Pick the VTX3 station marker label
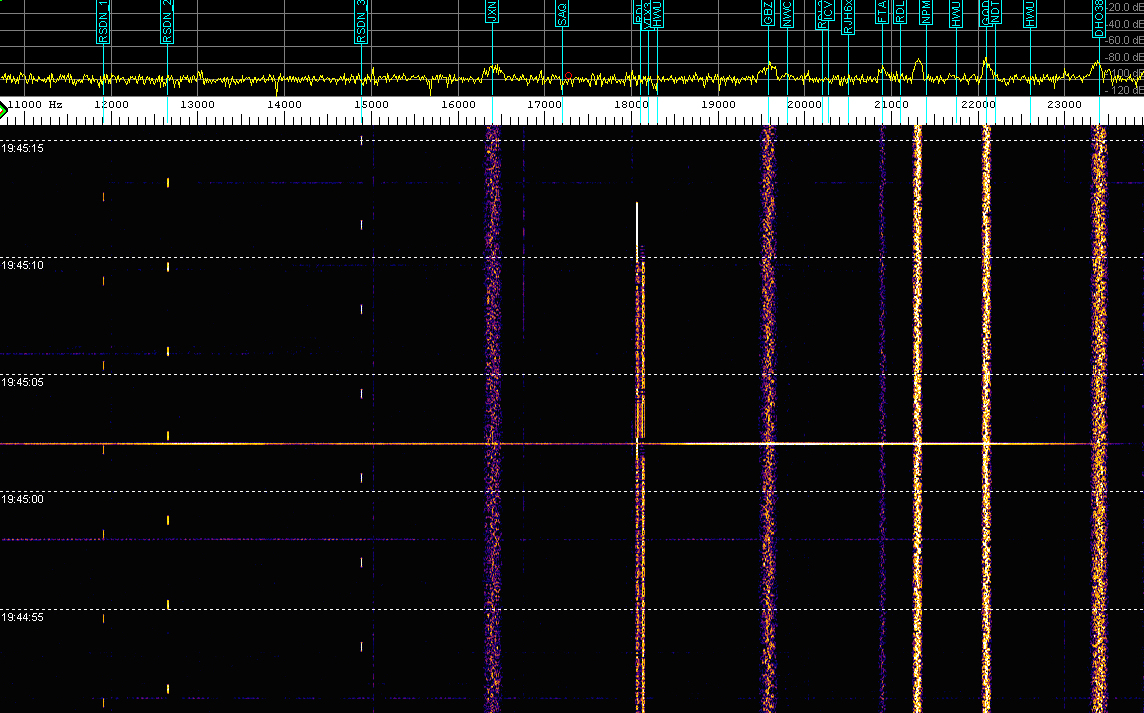The image size is (1144, 713). click(x=648, y=14)
